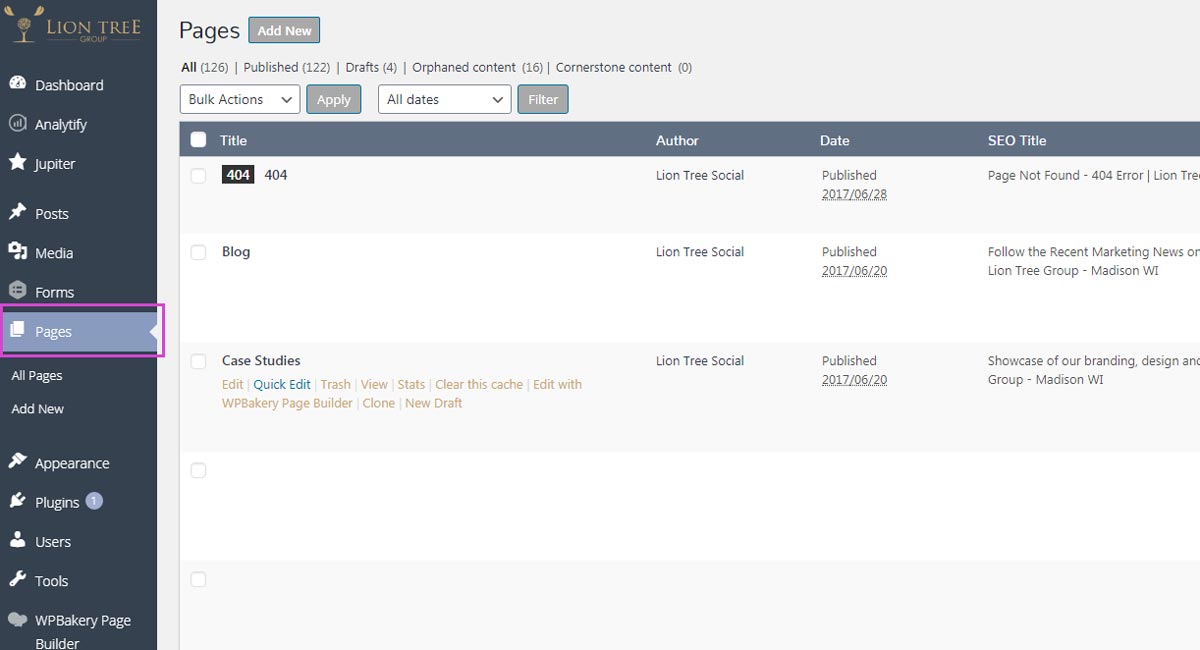
Task: Click the Apply button
Action: click(333, 99)
